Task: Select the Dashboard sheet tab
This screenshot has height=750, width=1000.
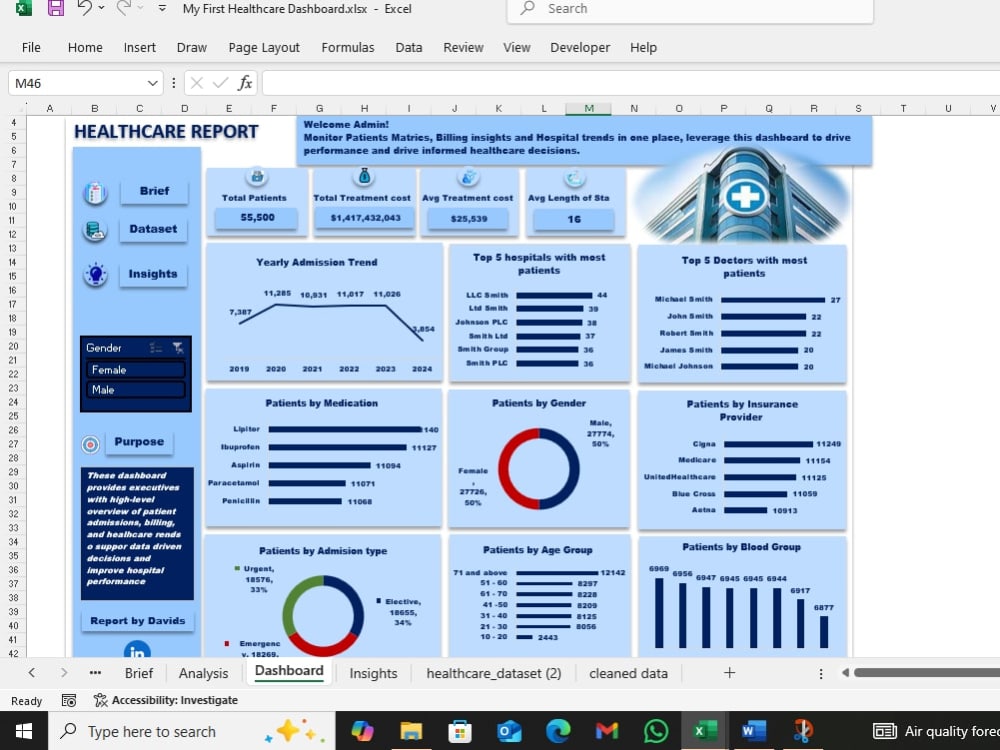Action: (289, 672)
